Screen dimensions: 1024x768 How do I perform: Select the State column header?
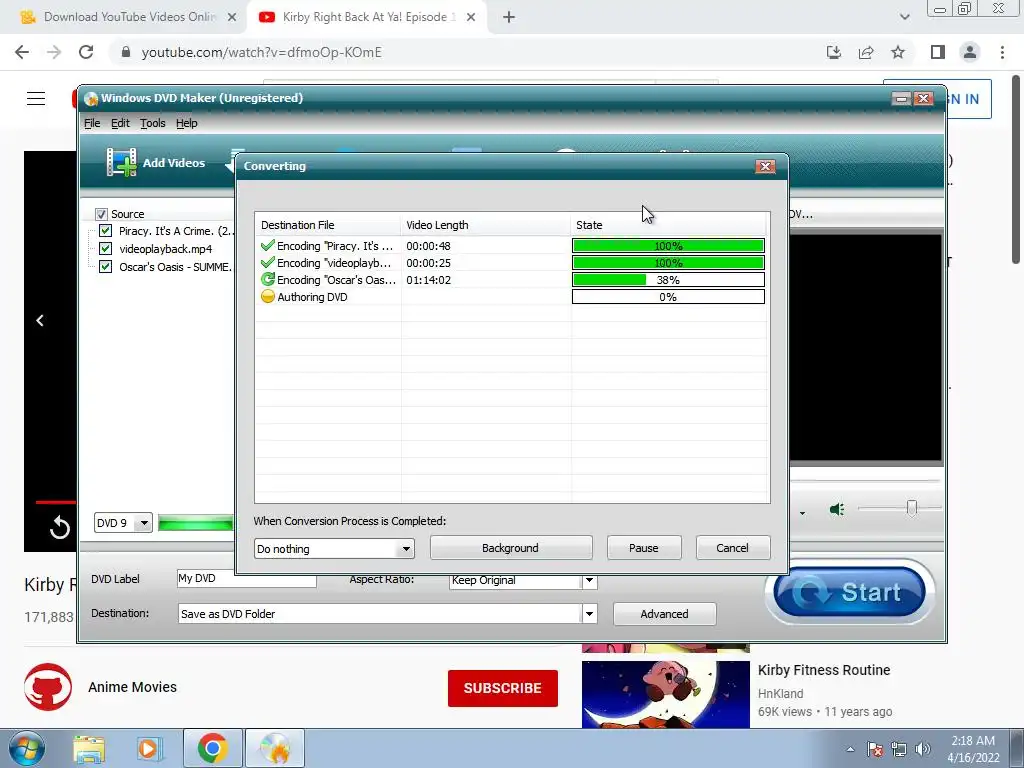tap(669, 225)
